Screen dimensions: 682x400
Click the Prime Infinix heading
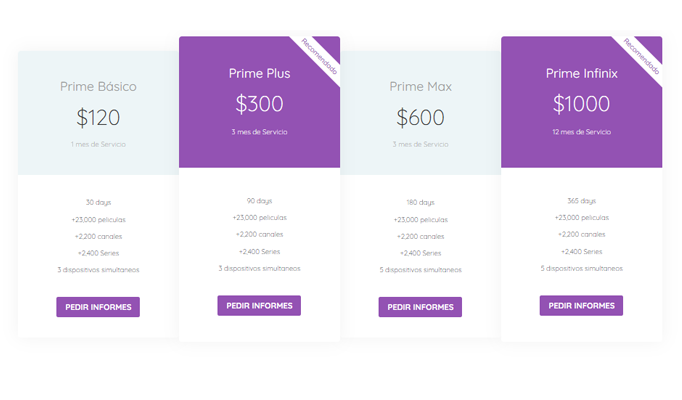click(581, 73)
